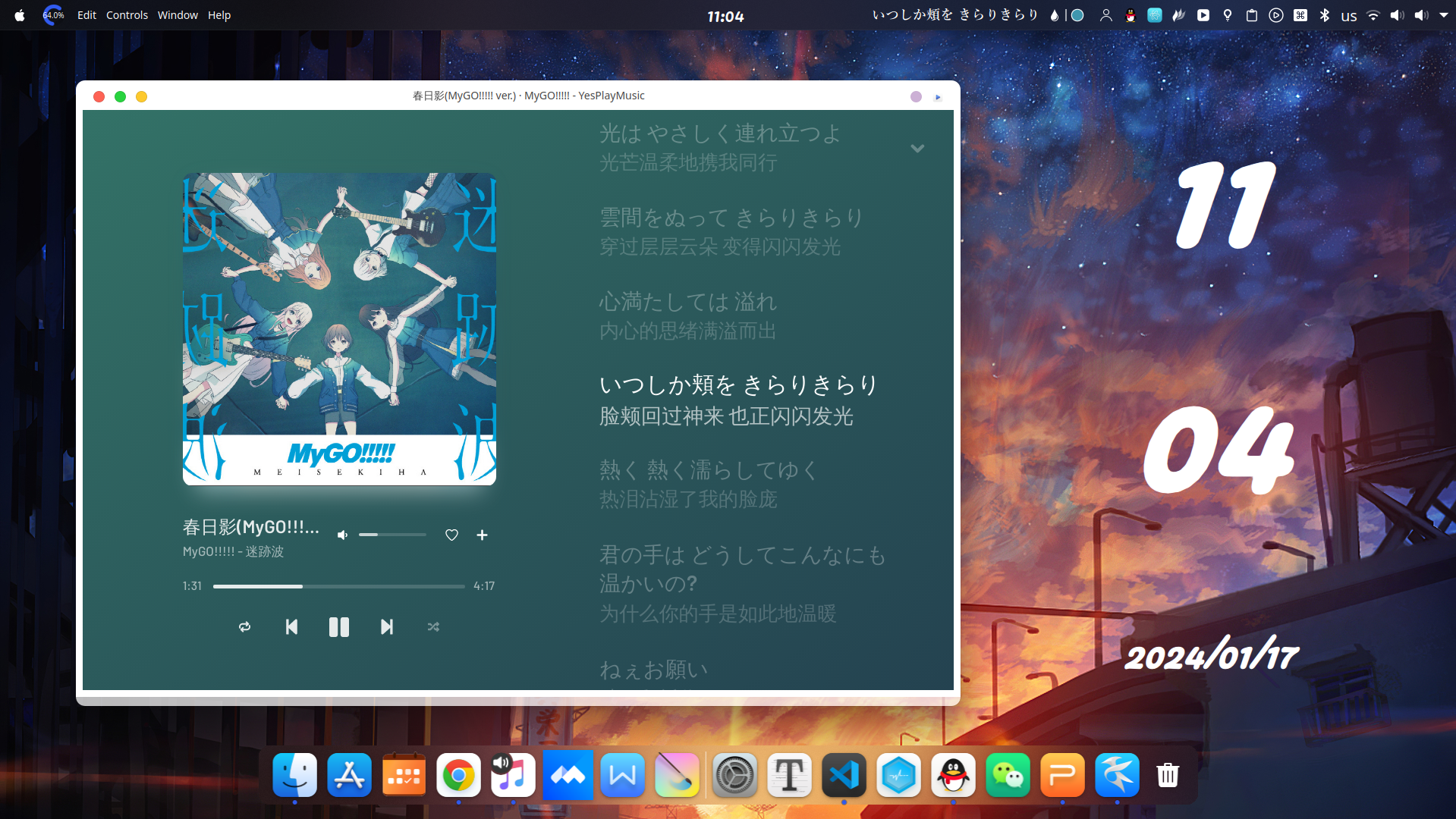Open the Window menu
The image size is (1456, 819).
point(178,15)
